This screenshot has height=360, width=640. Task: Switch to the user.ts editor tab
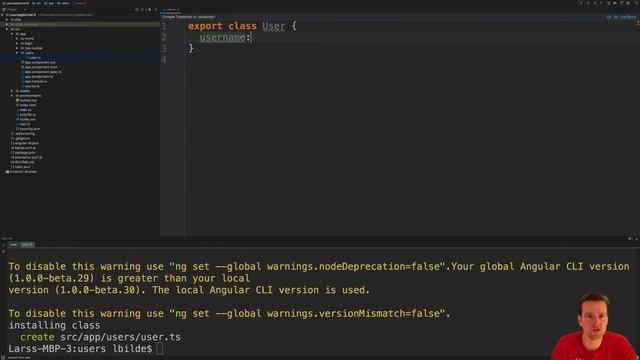click(x=171, y=9)
